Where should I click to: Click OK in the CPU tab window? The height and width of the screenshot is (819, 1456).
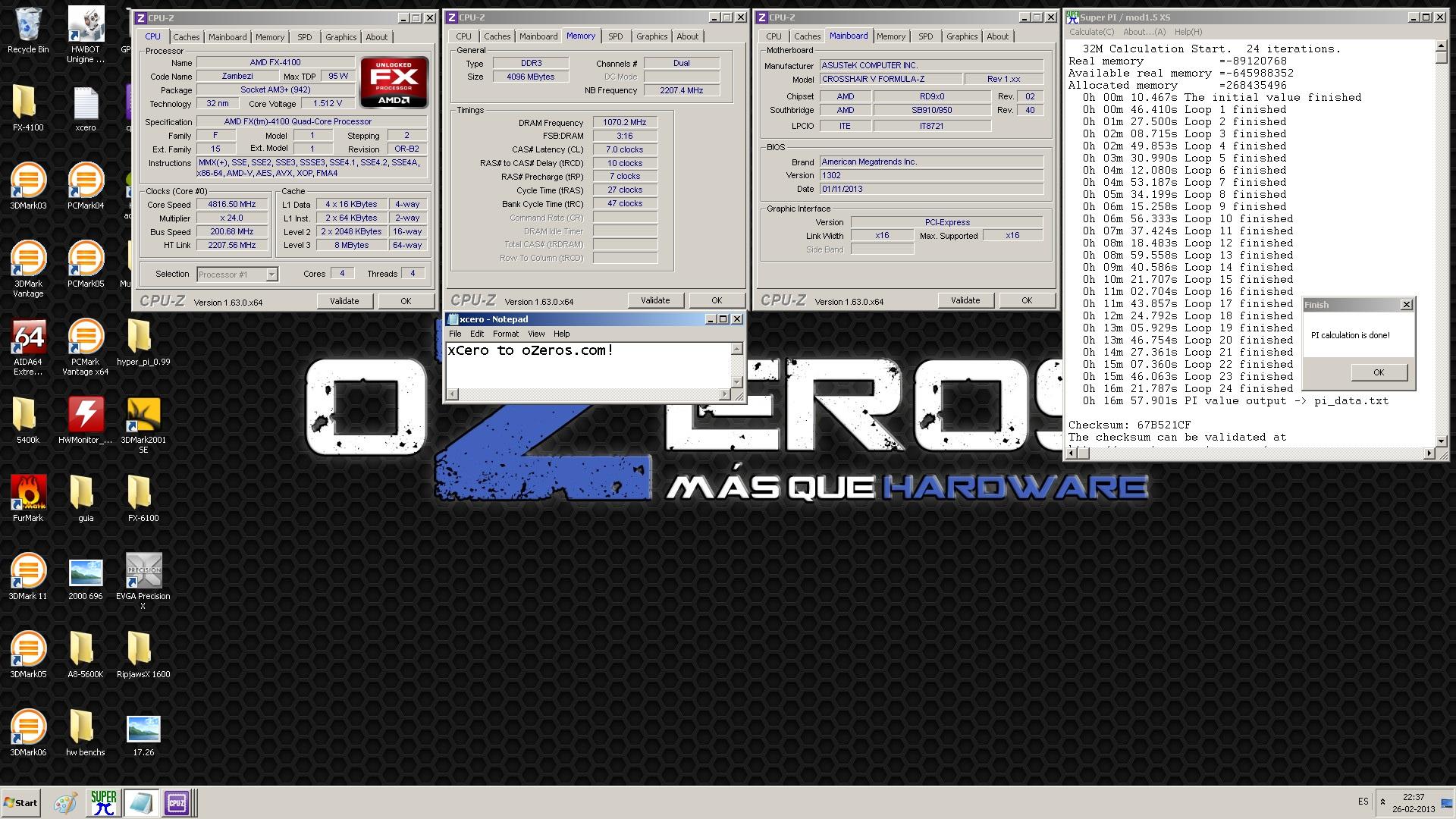(x=406, y=301)
